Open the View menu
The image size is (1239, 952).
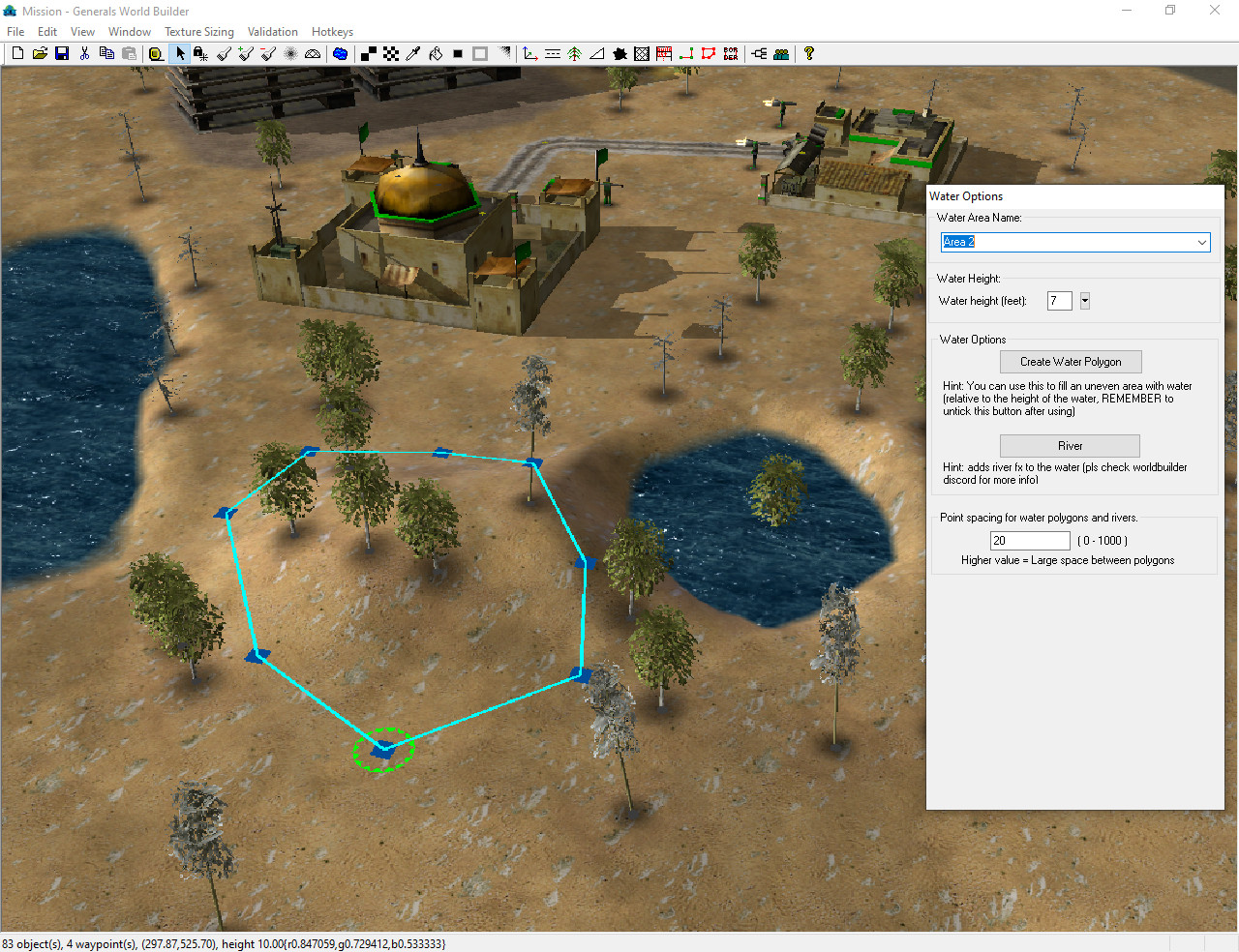point(82,32)
